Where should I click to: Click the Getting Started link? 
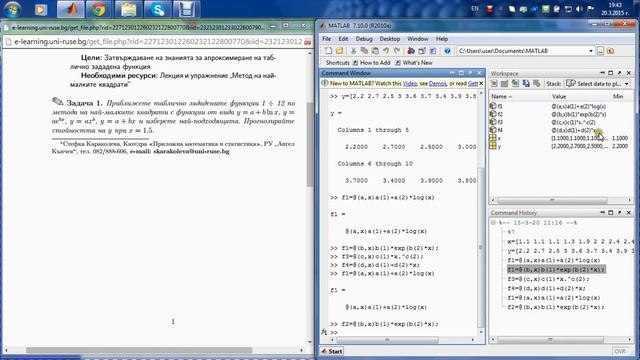[473, 83]
